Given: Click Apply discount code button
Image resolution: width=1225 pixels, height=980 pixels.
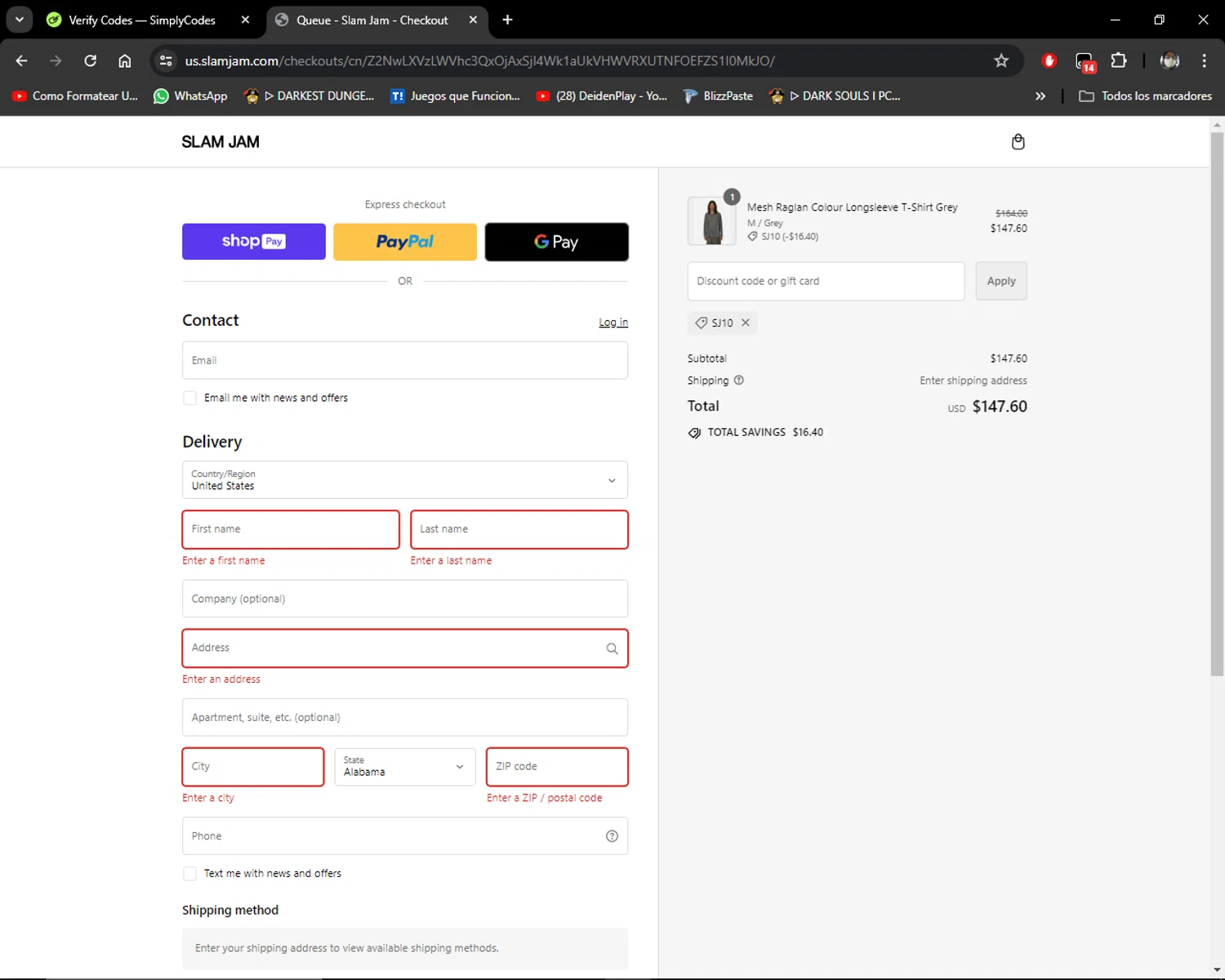Looking at the screenshot, I should point(1001,281).
